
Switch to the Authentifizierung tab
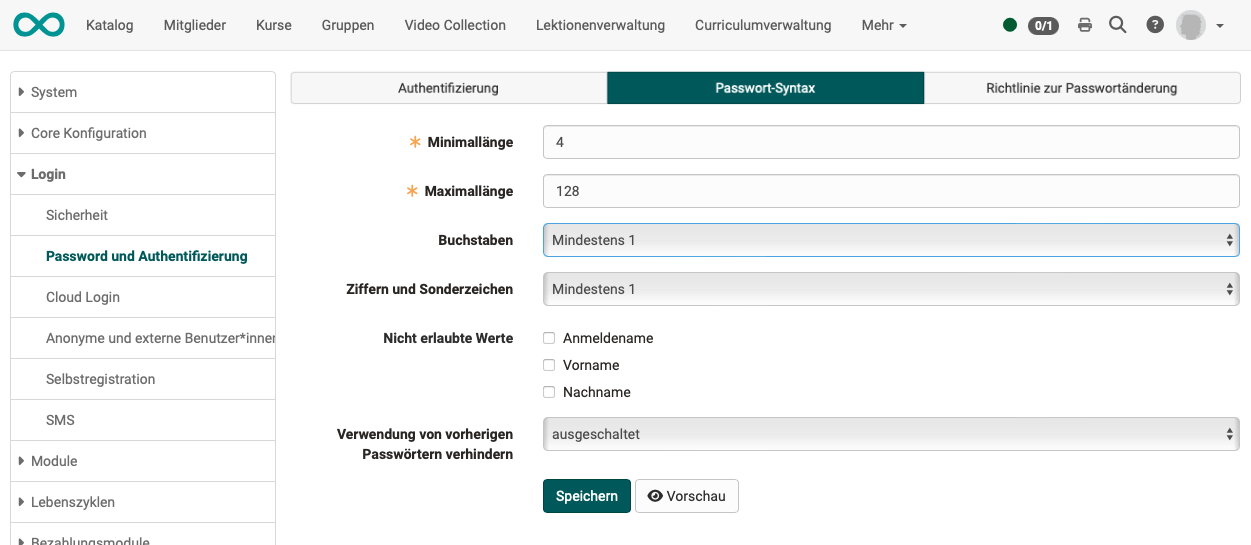448,88
